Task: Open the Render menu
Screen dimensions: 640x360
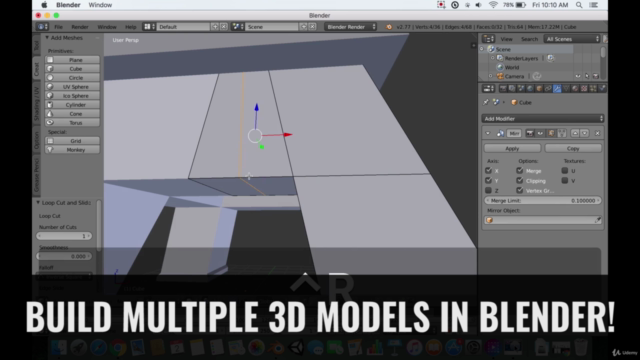Action: [80, 27]
